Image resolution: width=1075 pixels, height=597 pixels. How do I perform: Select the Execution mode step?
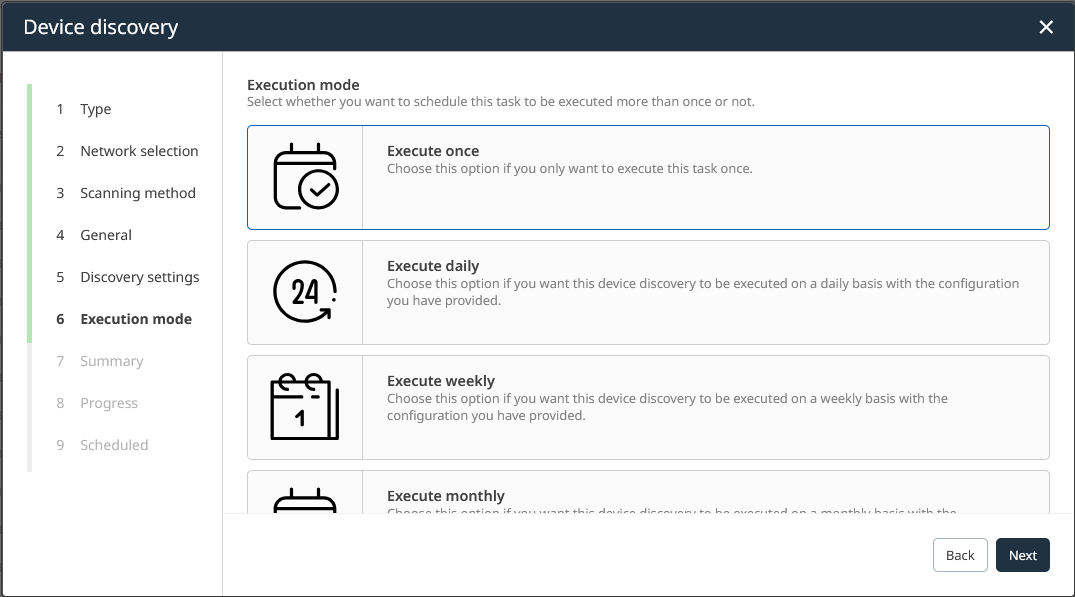(x=136, y=319)
